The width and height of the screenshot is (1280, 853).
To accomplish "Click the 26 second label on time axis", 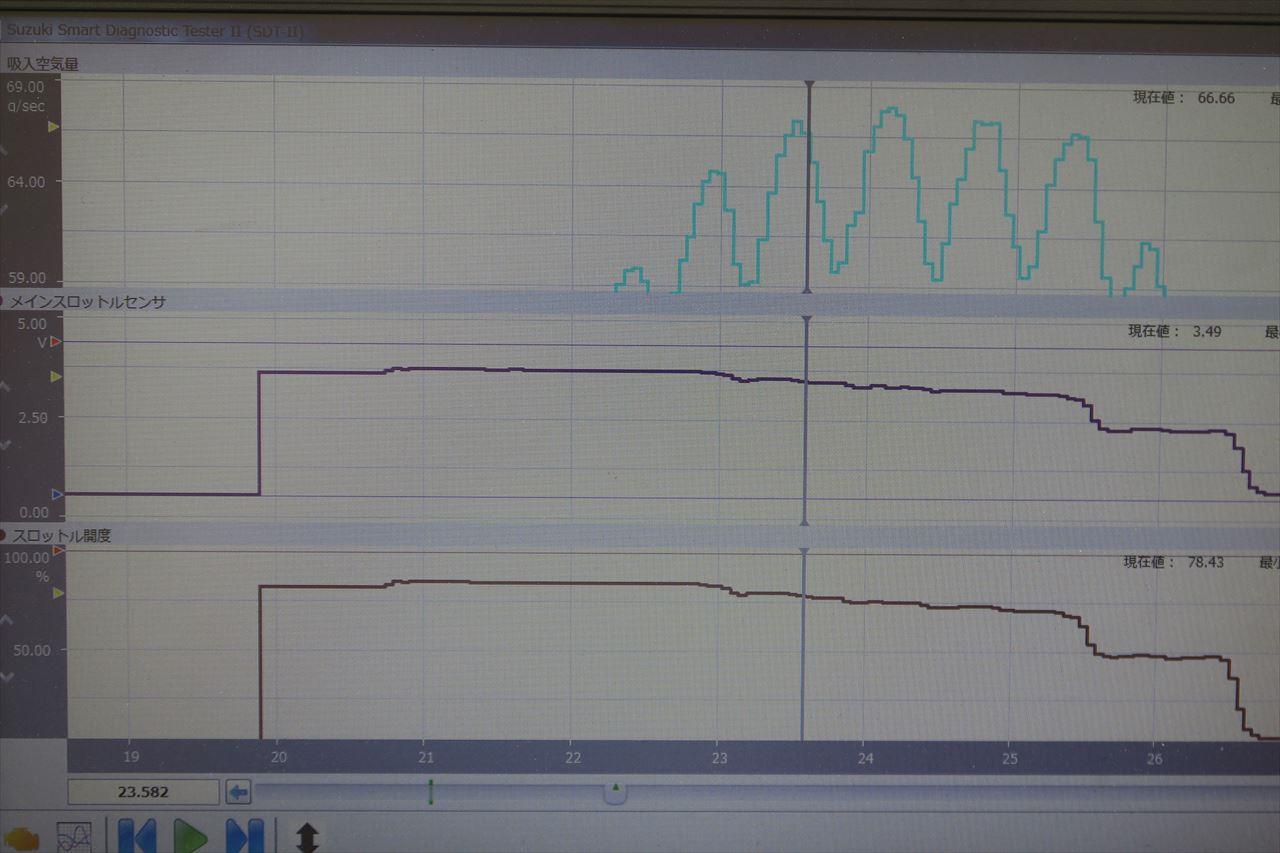I will 1154,758.
